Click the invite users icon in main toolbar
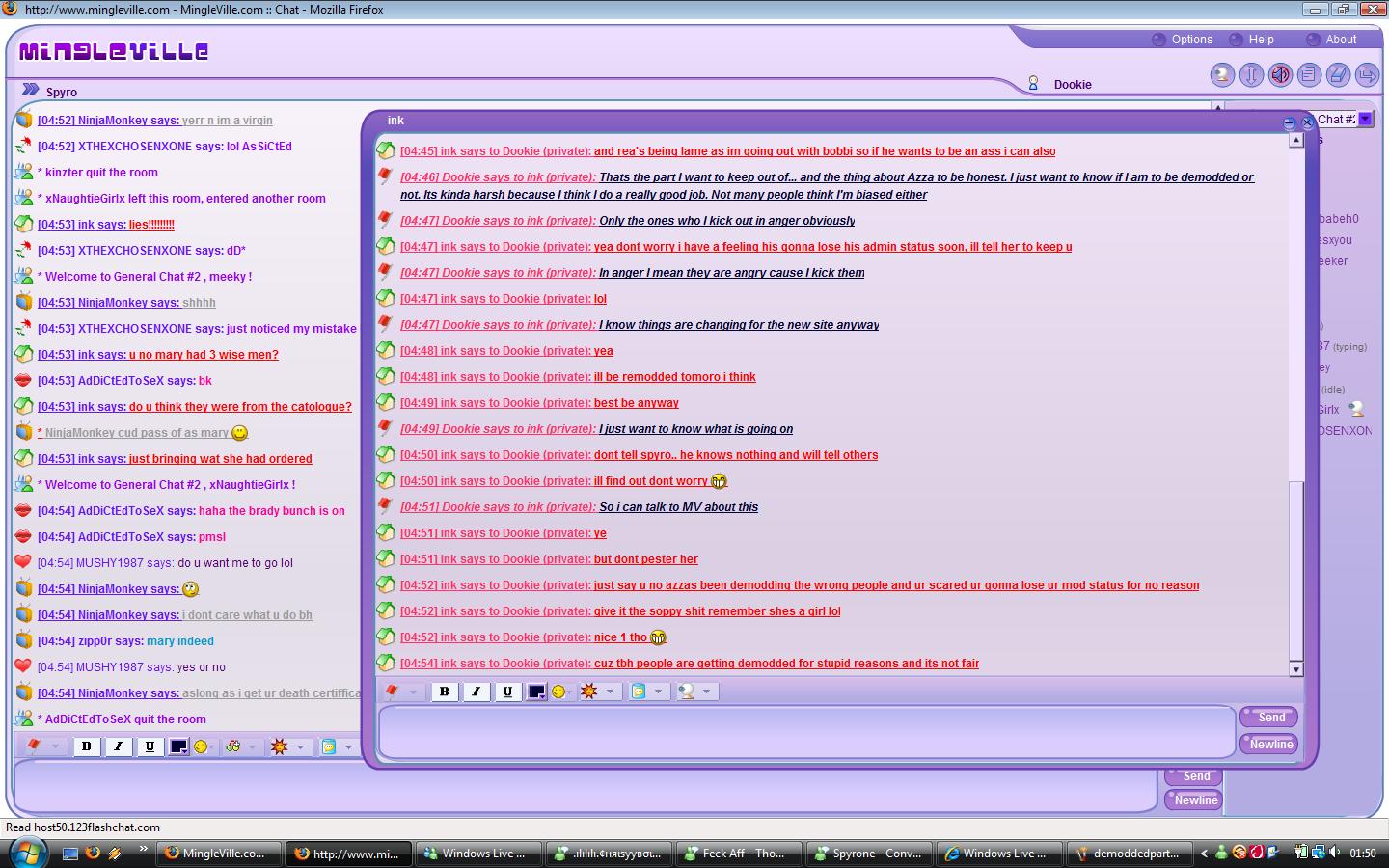This screenshot has width=1389, height=868. click(x=232, y=746)
